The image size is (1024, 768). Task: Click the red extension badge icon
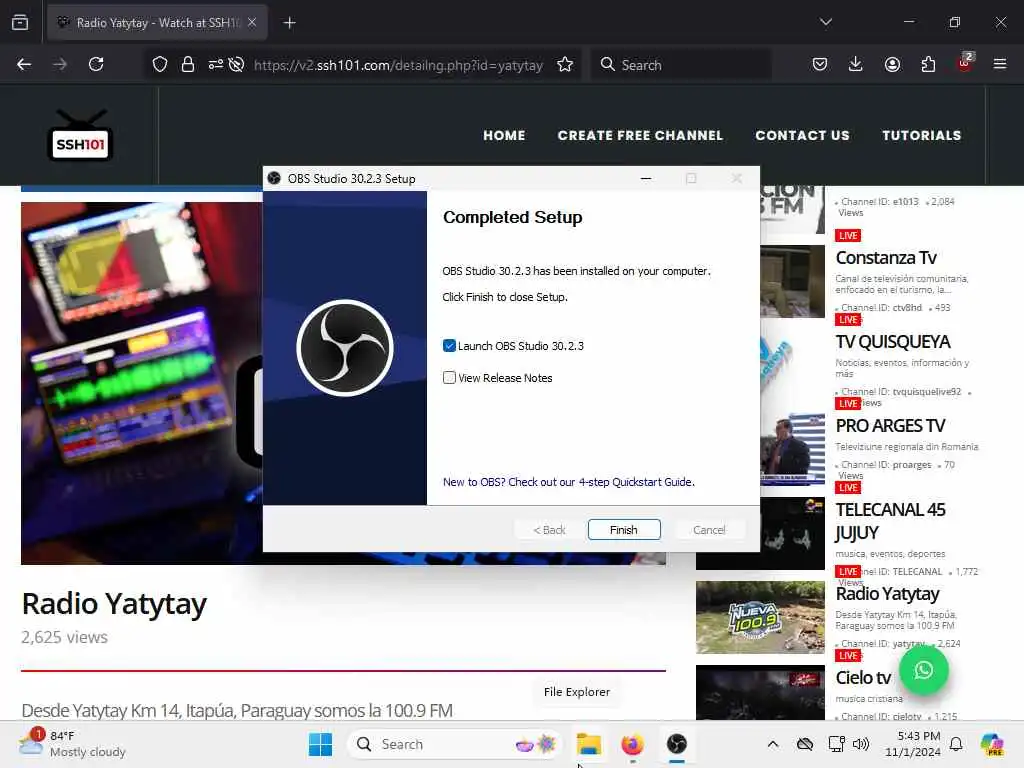964,63
